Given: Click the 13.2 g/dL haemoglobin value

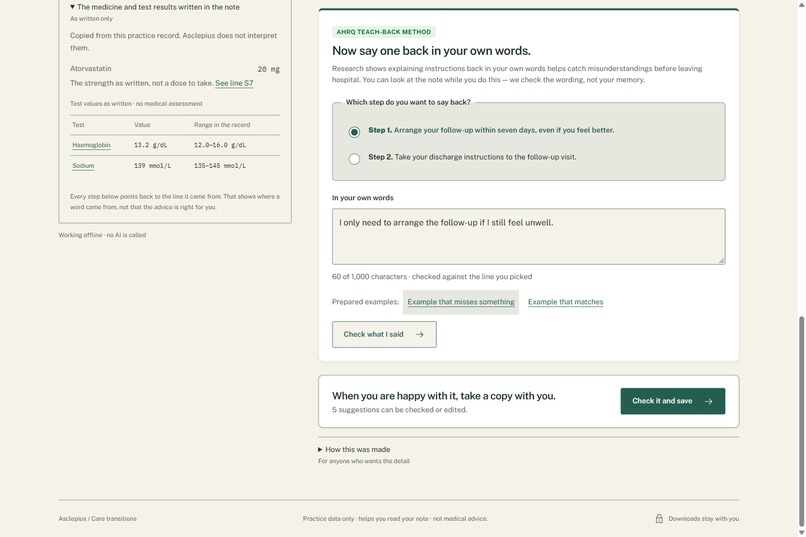Looking at the screenshot, I should [150, 145].
